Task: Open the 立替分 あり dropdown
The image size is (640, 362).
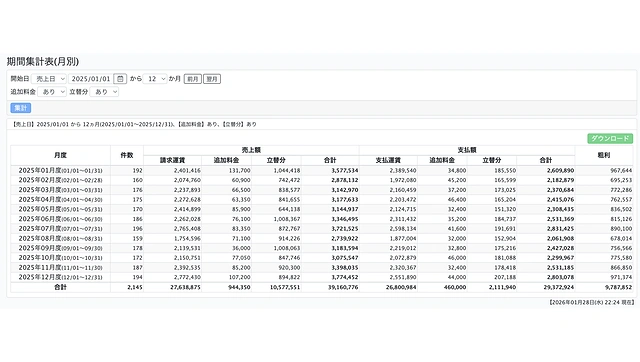Action: pos(104,92)
